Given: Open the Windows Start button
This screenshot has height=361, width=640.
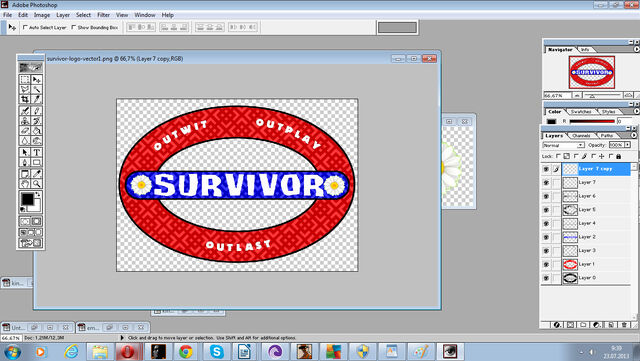Looking at the screenshot, I should [x=12, y=351].
